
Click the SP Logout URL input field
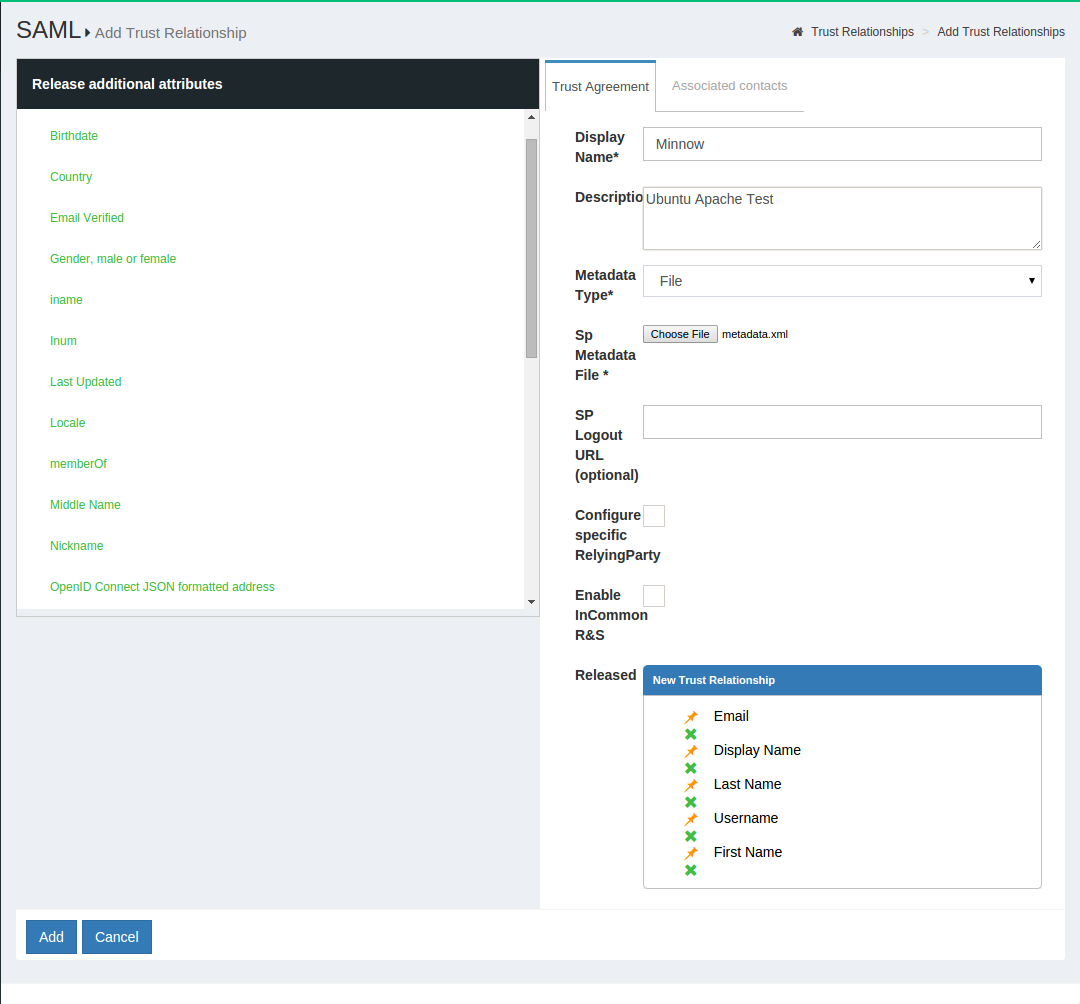point(841,422)
